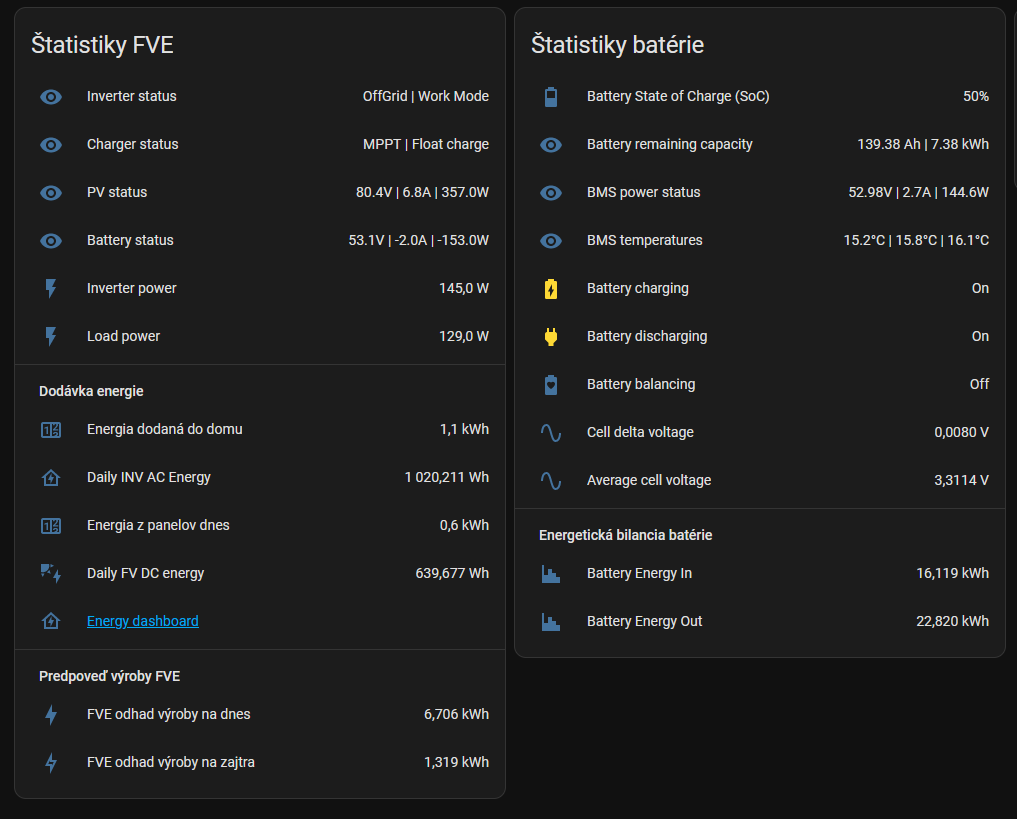Open the Battery remaining capacity value
The image size is (1017, 819).
922,145
